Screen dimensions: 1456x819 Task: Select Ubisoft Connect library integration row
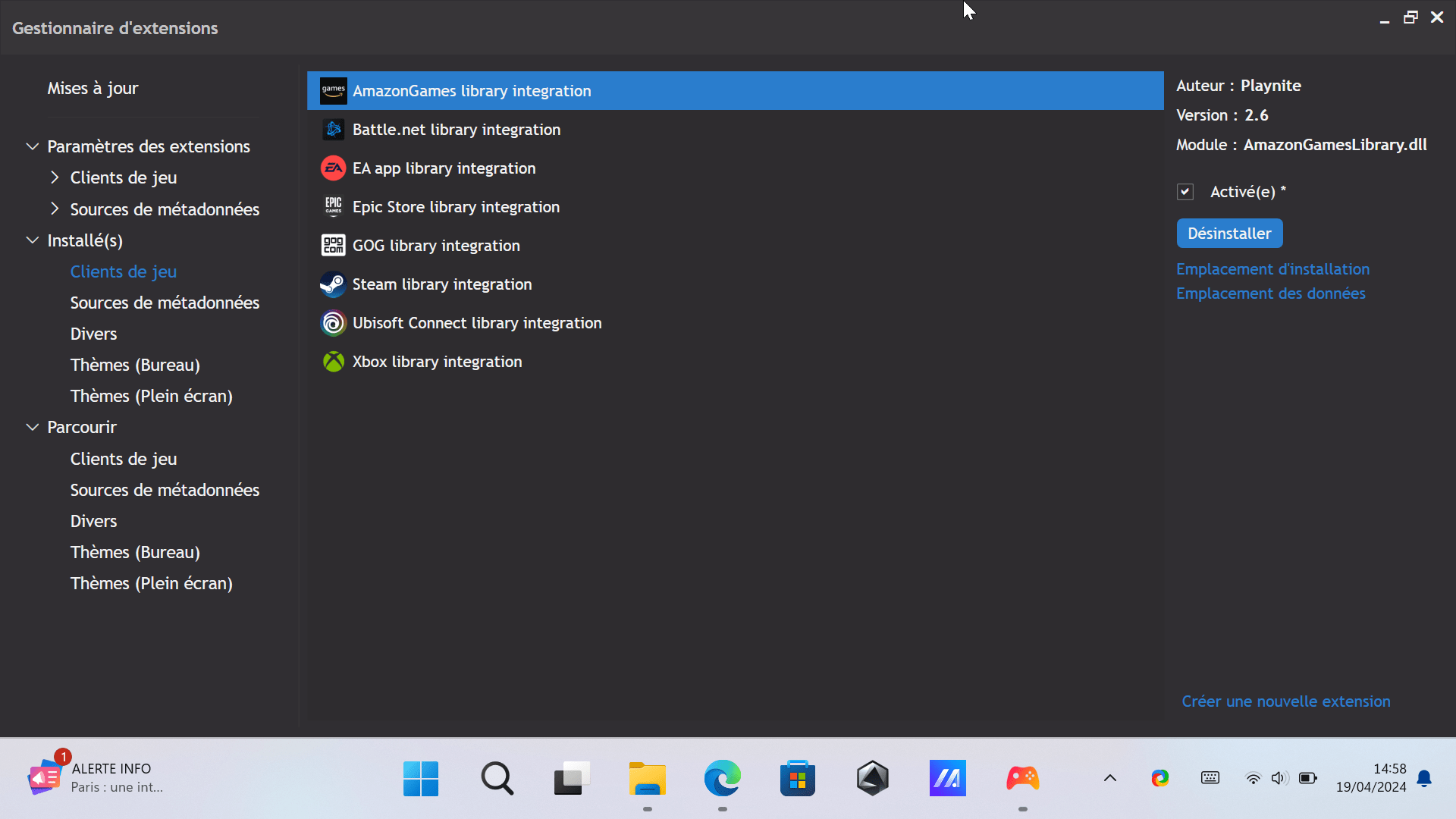(735, 323)
